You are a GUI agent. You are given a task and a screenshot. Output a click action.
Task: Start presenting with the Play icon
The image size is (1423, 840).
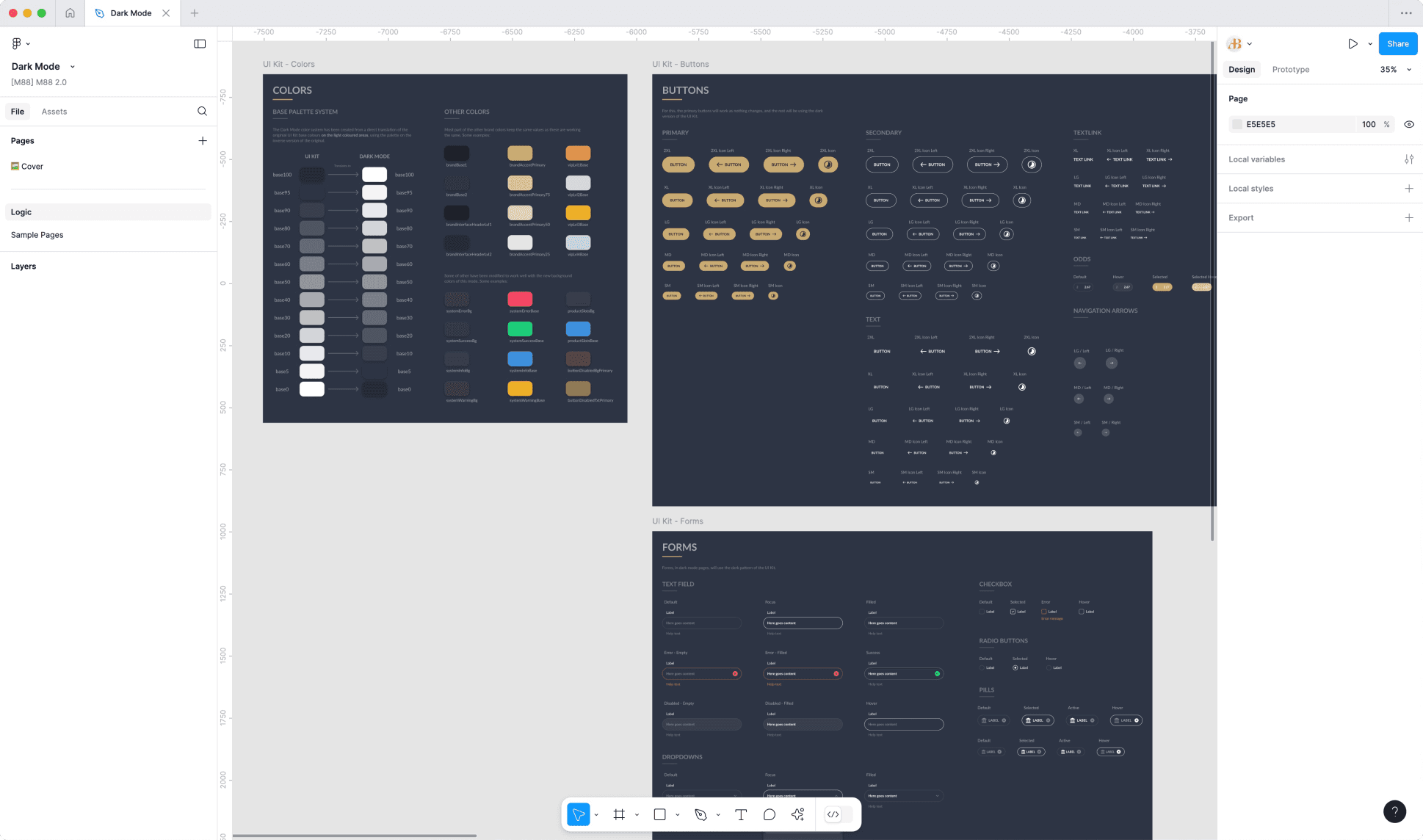(1353, 43)
